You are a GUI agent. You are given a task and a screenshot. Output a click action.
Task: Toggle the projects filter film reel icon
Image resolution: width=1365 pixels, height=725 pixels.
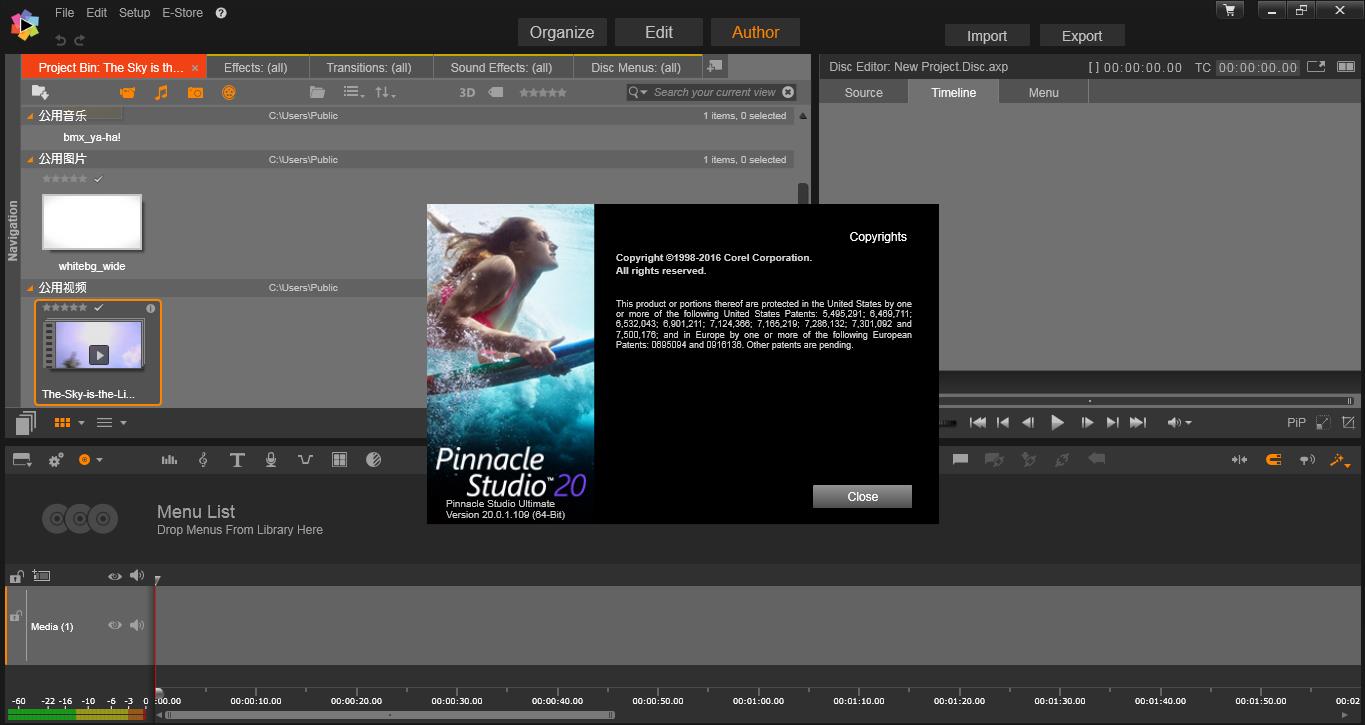click(x=229, y=92)
